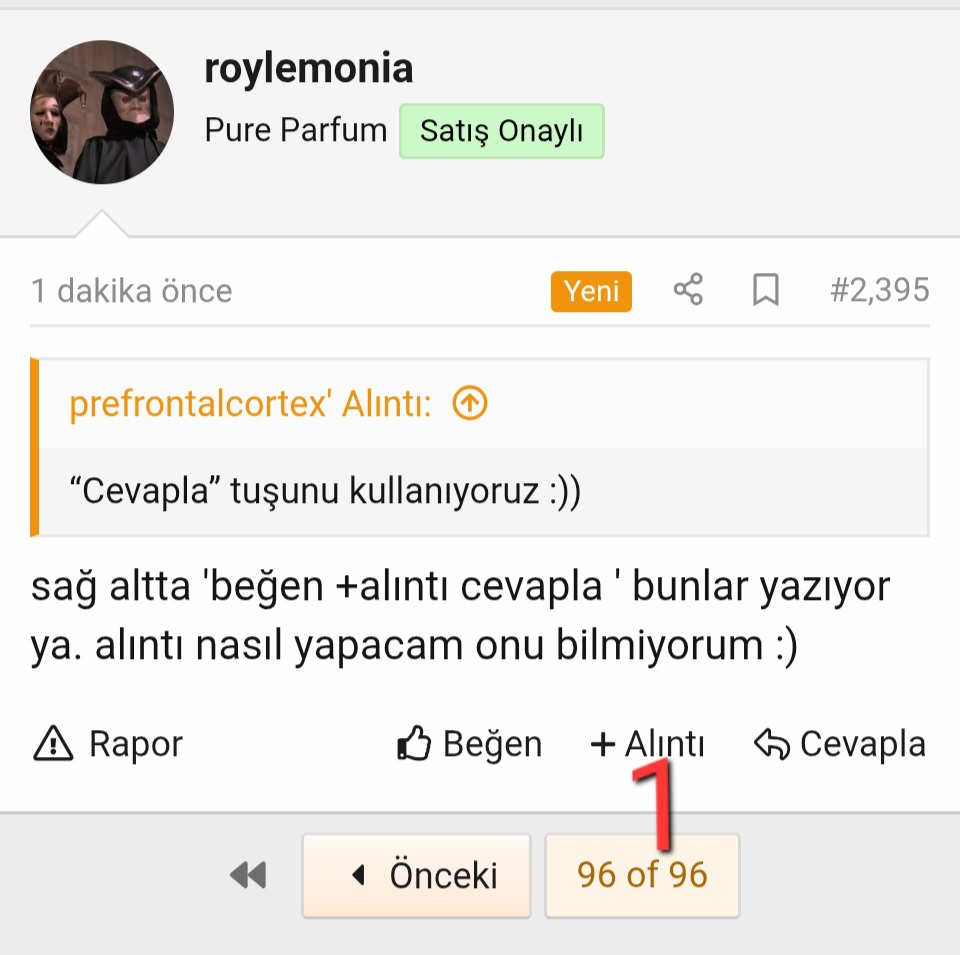Click the #2,395 post number link
The image size is (960, 955).
coord(880,291)
